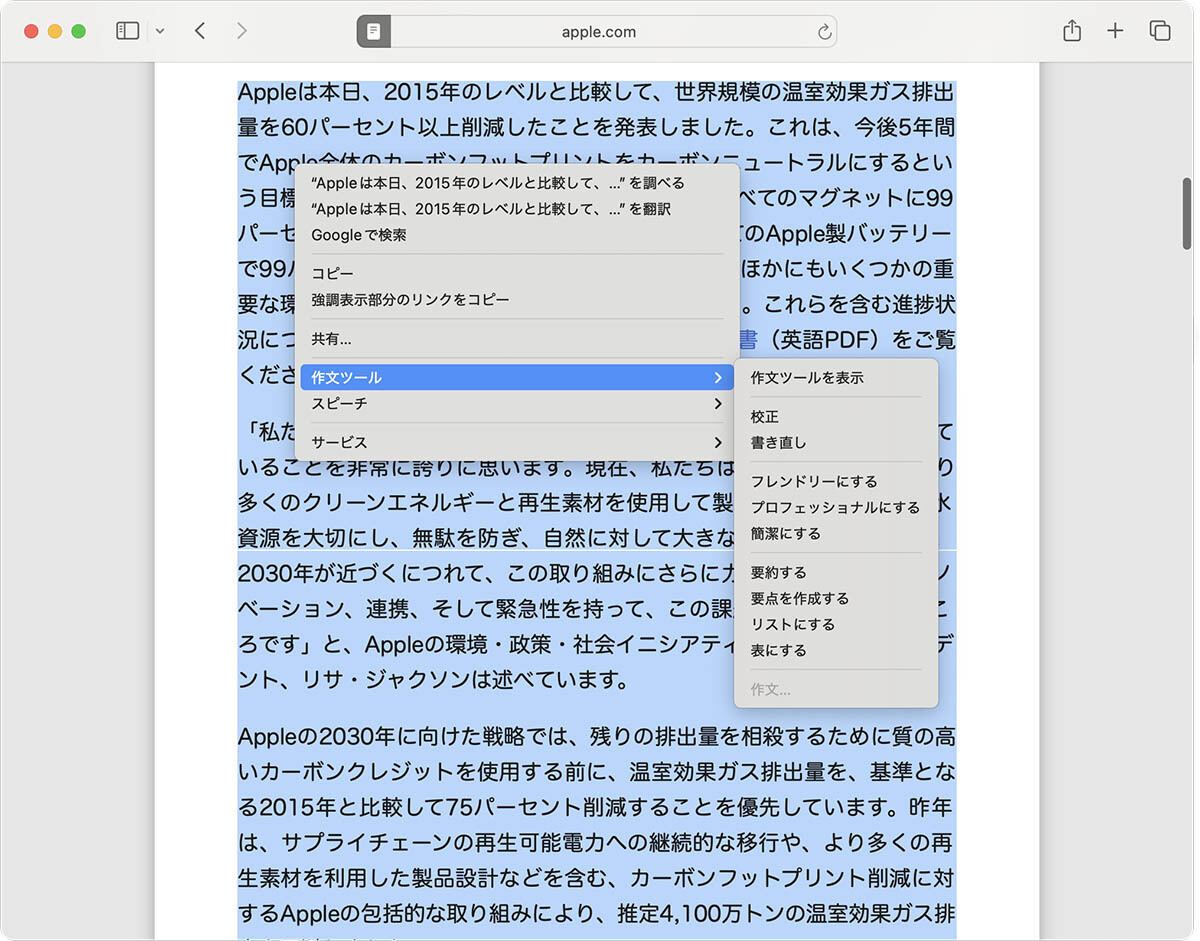Choose フレンドリーにする option

836,481
